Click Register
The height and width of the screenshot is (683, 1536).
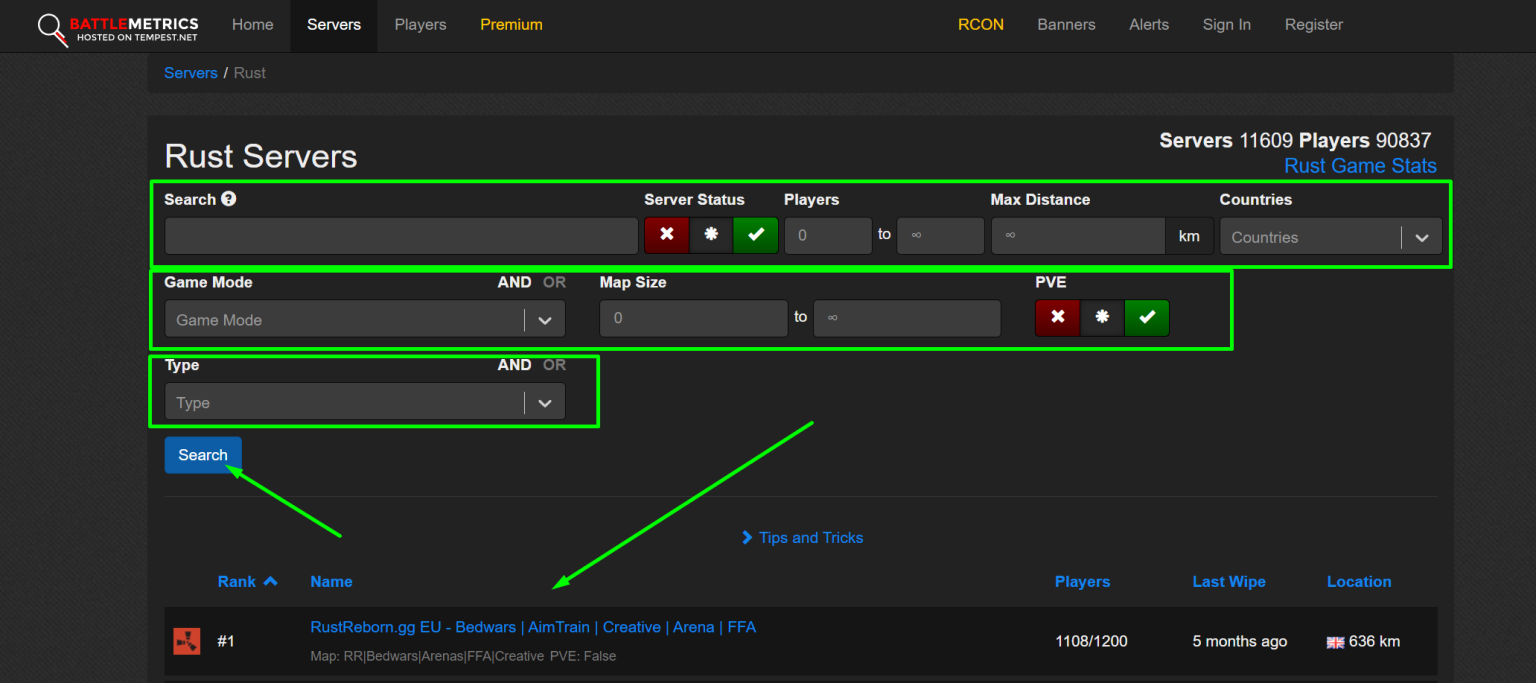click(1314, 25)
